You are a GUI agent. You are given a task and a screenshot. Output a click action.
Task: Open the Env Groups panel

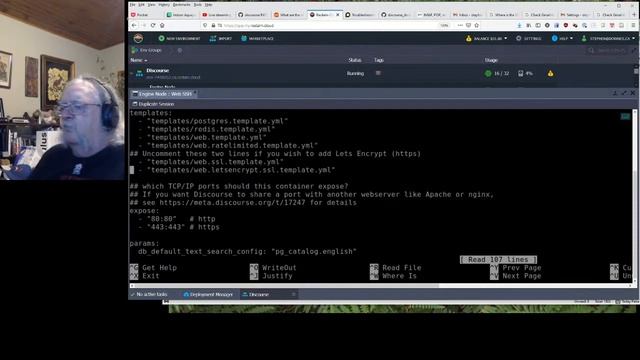[147, 50]
